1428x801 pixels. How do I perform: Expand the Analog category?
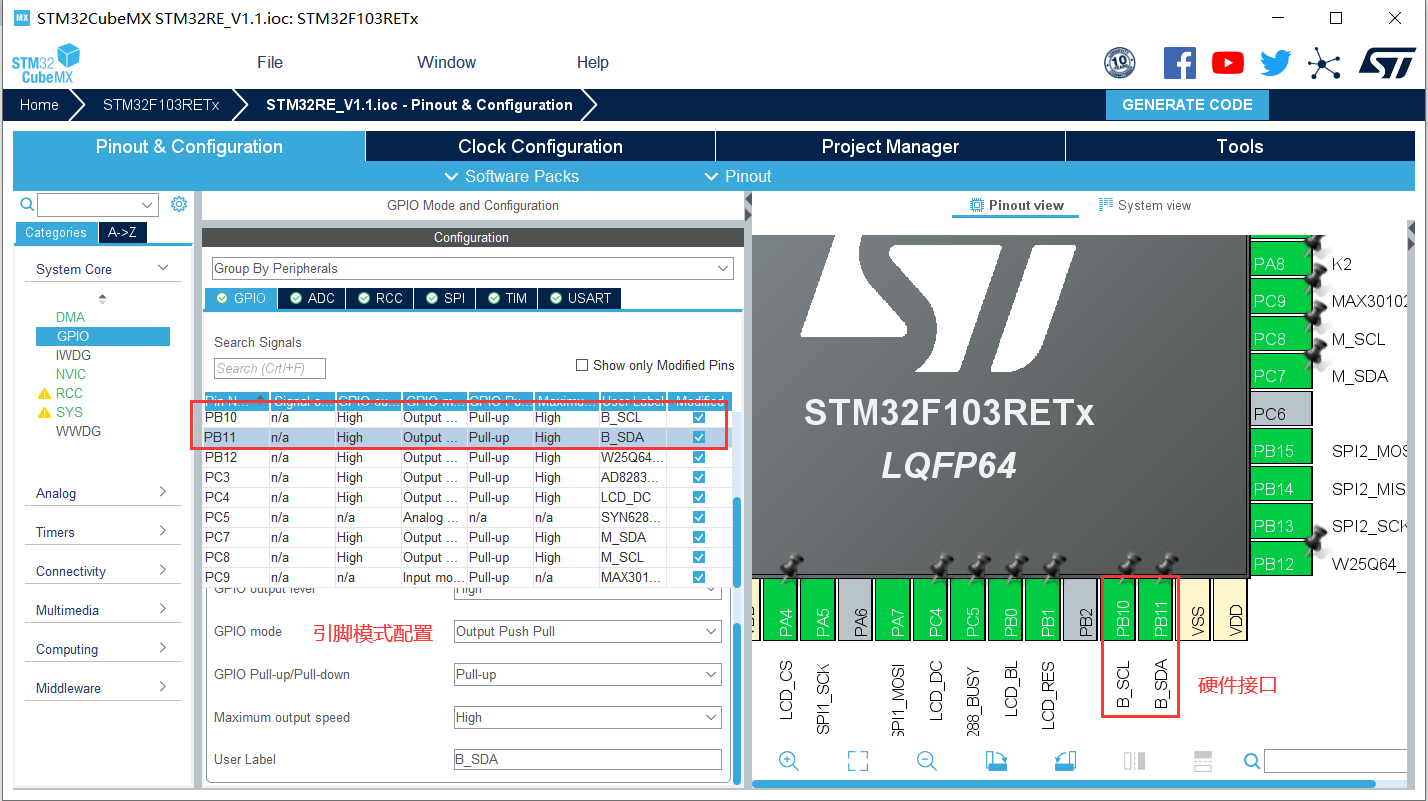103,493
